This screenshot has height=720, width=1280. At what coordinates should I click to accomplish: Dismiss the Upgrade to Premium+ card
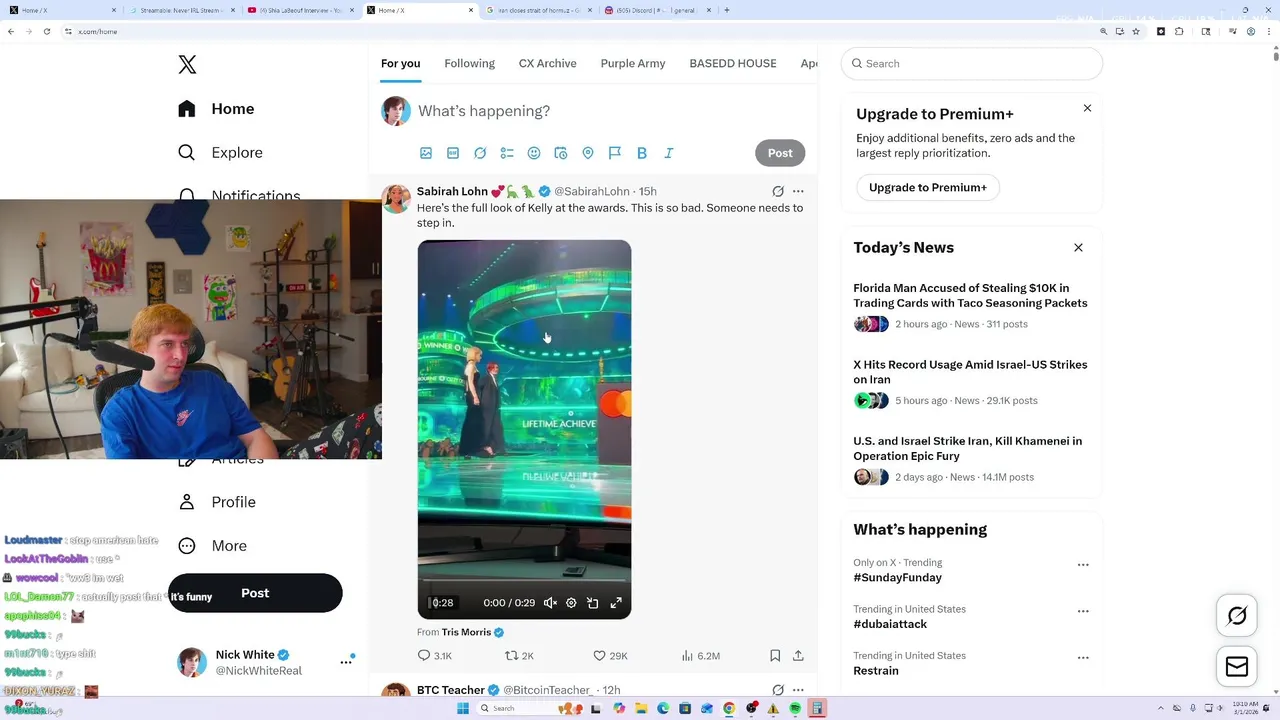[x=1087, y=108]
